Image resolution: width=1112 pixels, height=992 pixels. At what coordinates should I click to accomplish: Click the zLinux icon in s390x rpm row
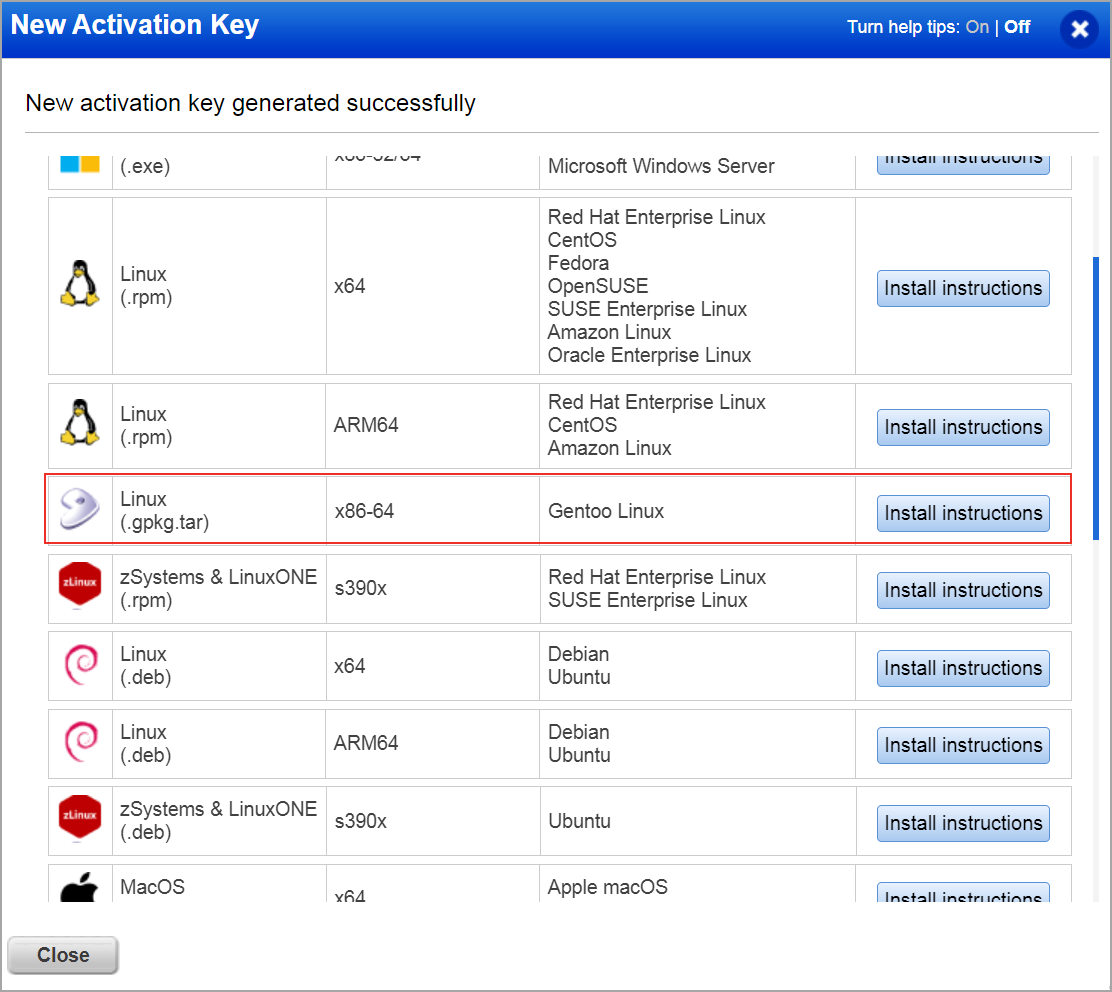pyautogui.click(x=80, y=588)
